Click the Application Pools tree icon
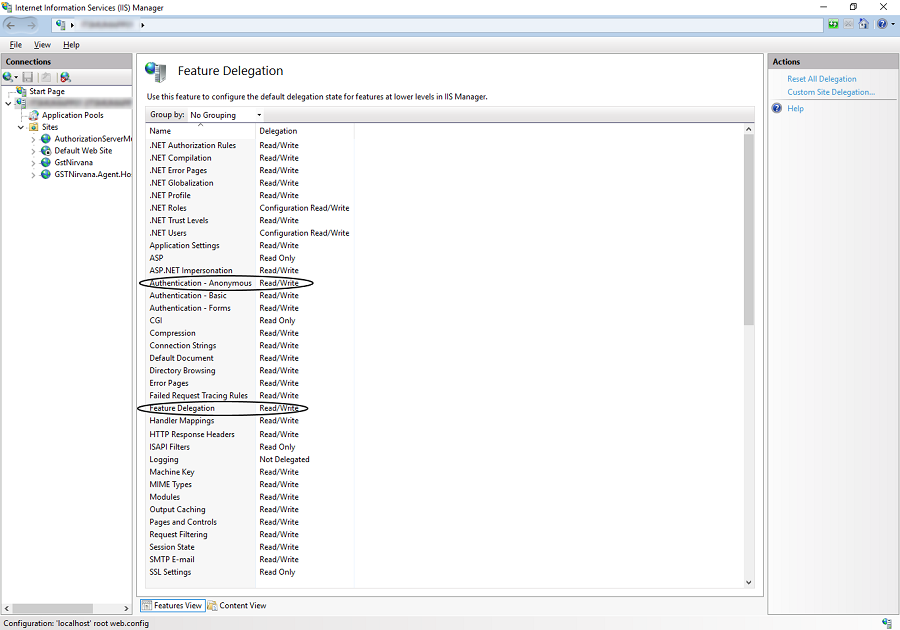The width and height of the screenshot is (900, 630). pyautogui.click(x=34, y=115)
